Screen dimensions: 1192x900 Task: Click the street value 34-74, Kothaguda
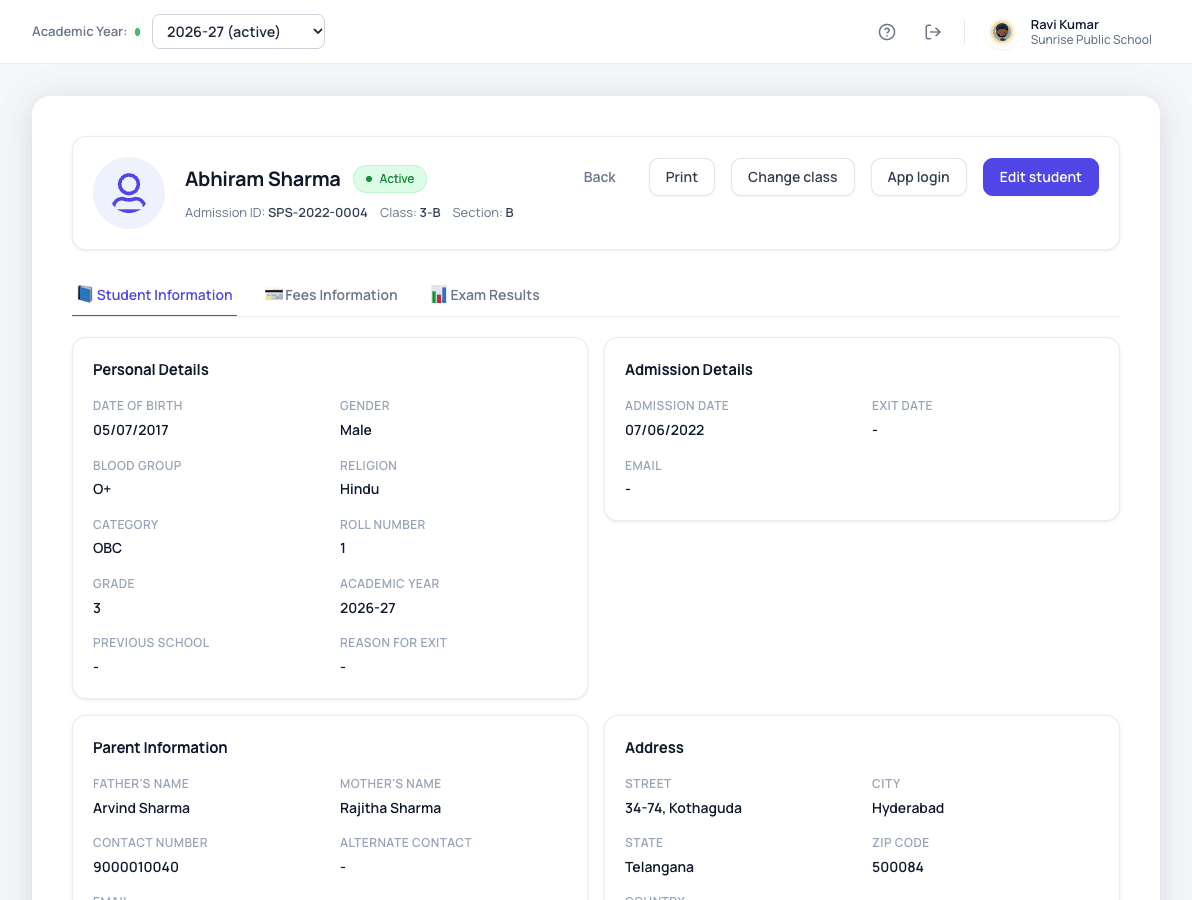[x=683, y=808]
